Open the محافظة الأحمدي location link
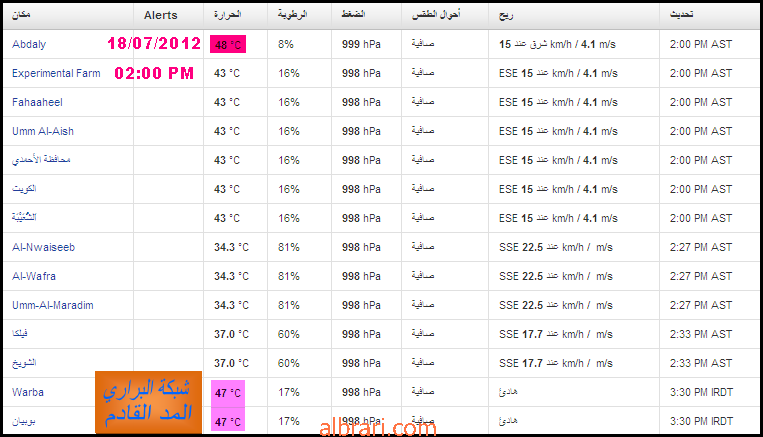The width and height of the screenshot is (763, 437). pos(41,160)
